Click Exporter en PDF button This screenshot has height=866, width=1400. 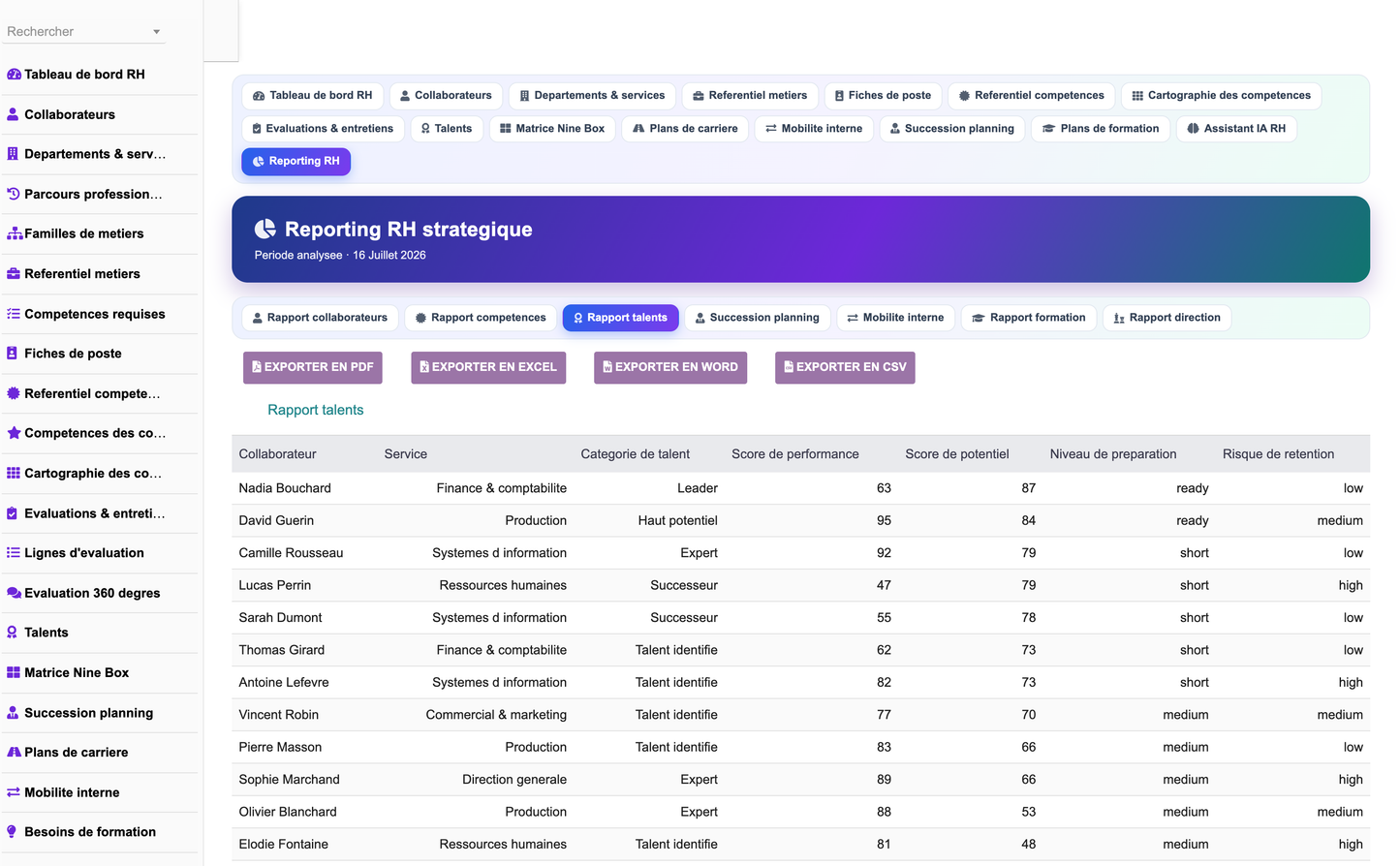coord(313,367)
